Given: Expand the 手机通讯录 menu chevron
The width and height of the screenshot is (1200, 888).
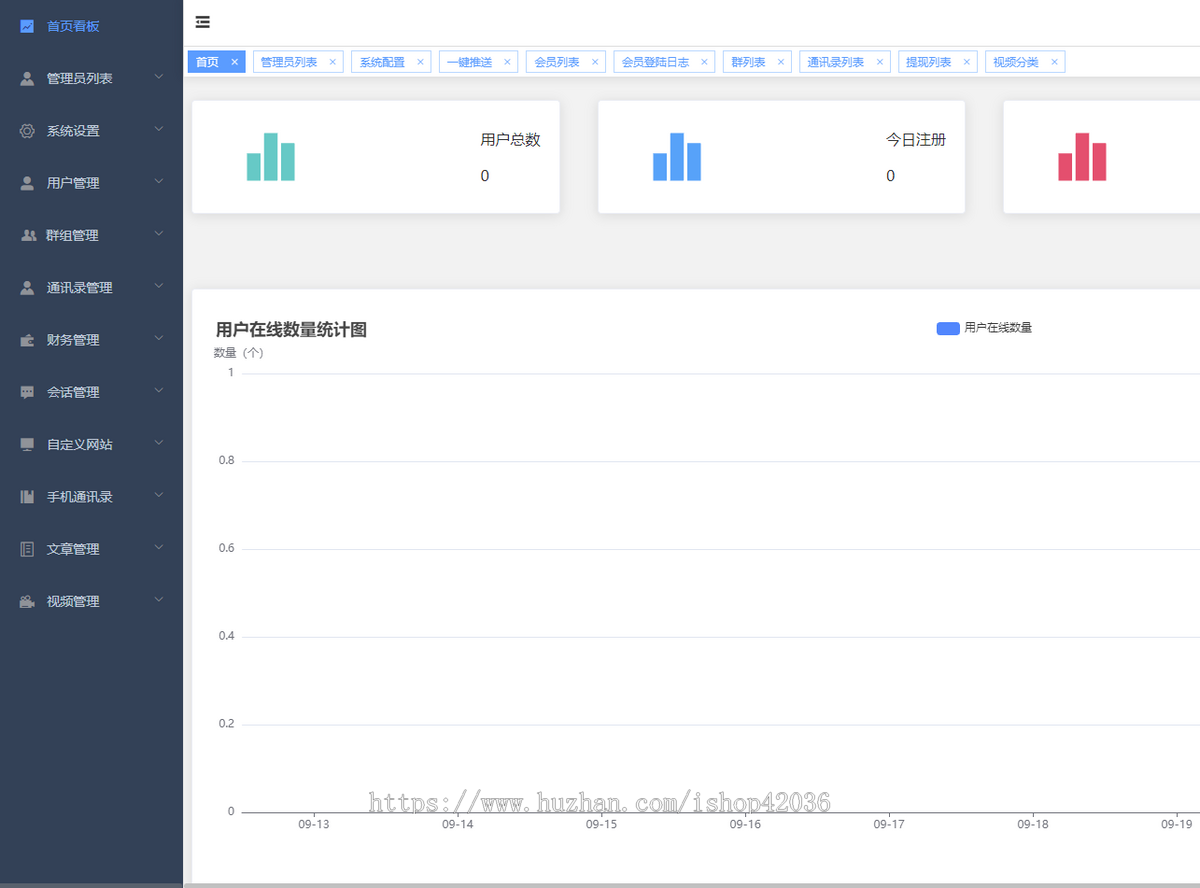Looking at the screenshot, I should [x=159, y=494].
